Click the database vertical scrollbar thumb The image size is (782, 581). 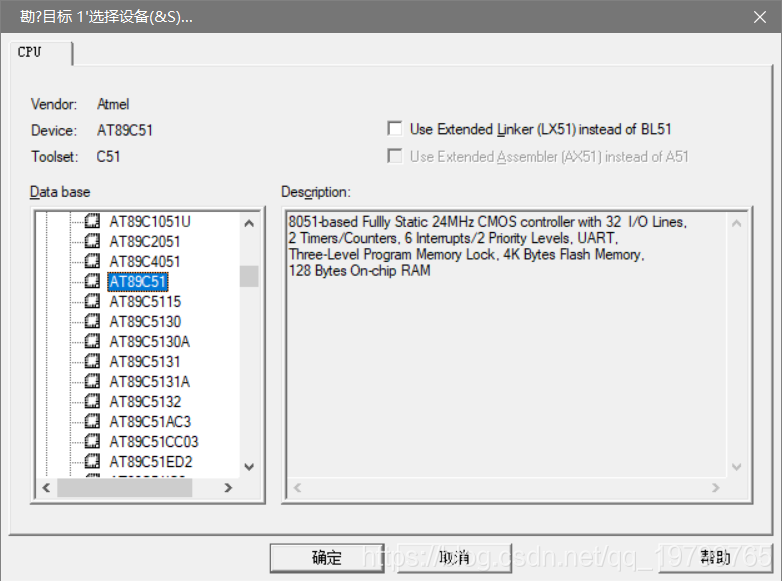[x=249, y=276]
